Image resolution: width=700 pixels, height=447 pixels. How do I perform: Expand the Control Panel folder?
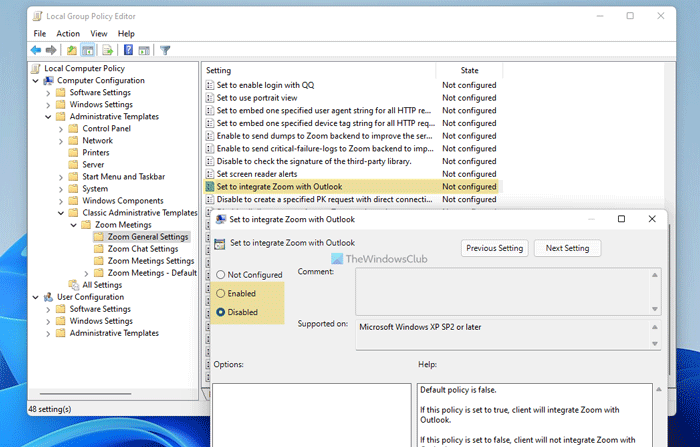tap(61, 129)
